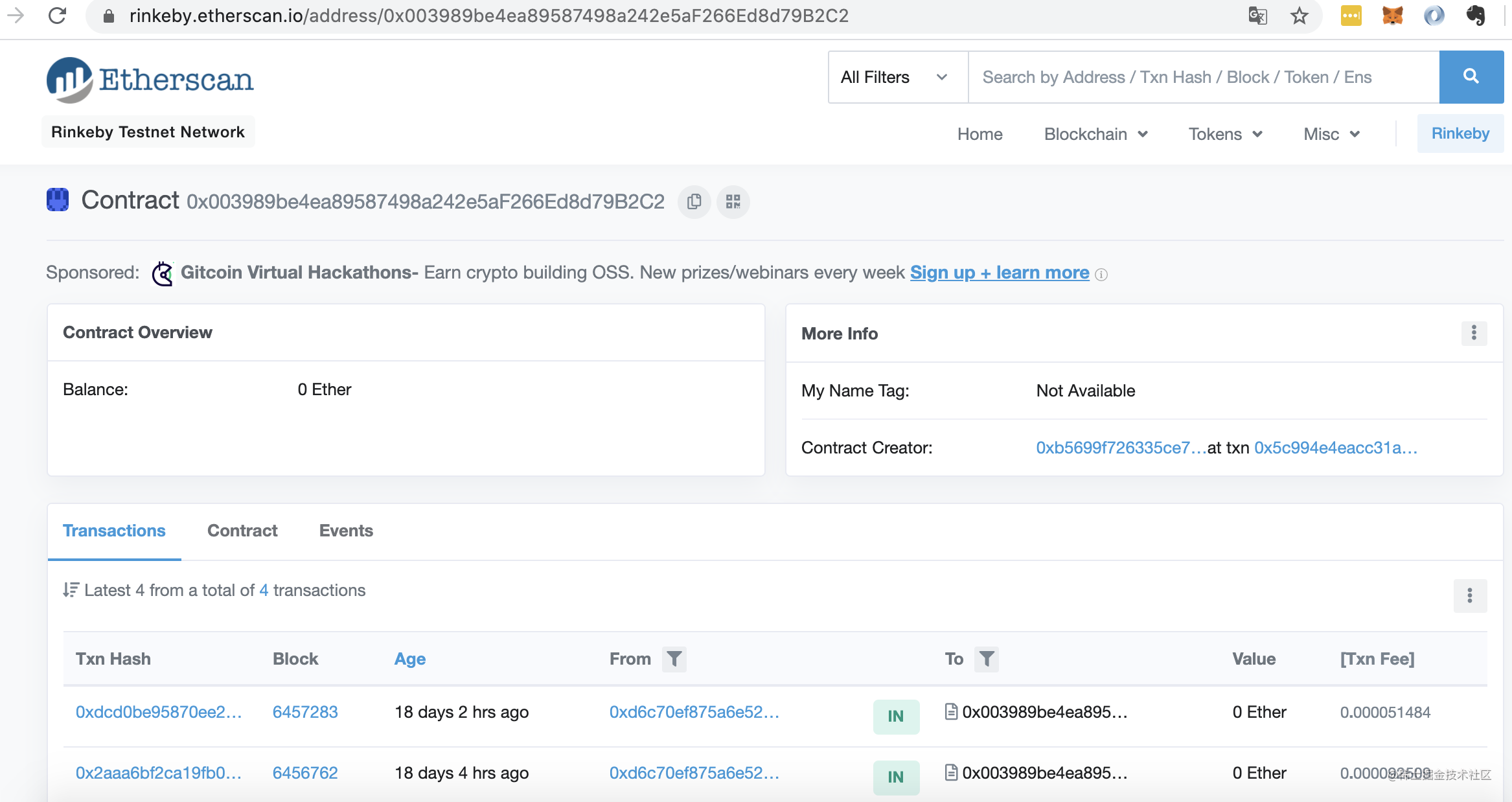1512x802 pixels.
Task: Click contract file icon in row 6456762
Action: tap(951, 772)
